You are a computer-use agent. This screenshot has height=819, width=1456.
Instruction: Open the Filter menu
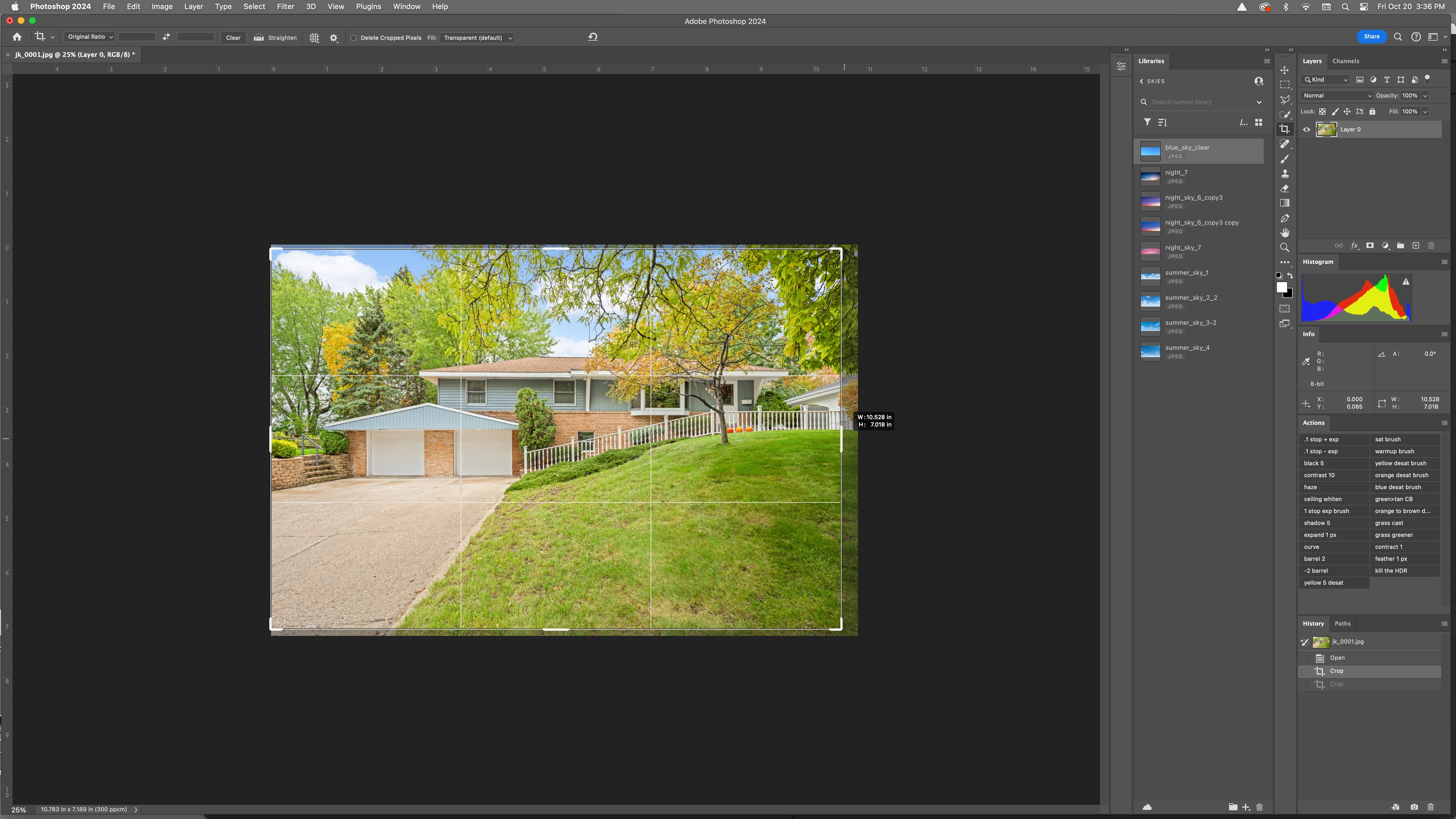point(286,7)
